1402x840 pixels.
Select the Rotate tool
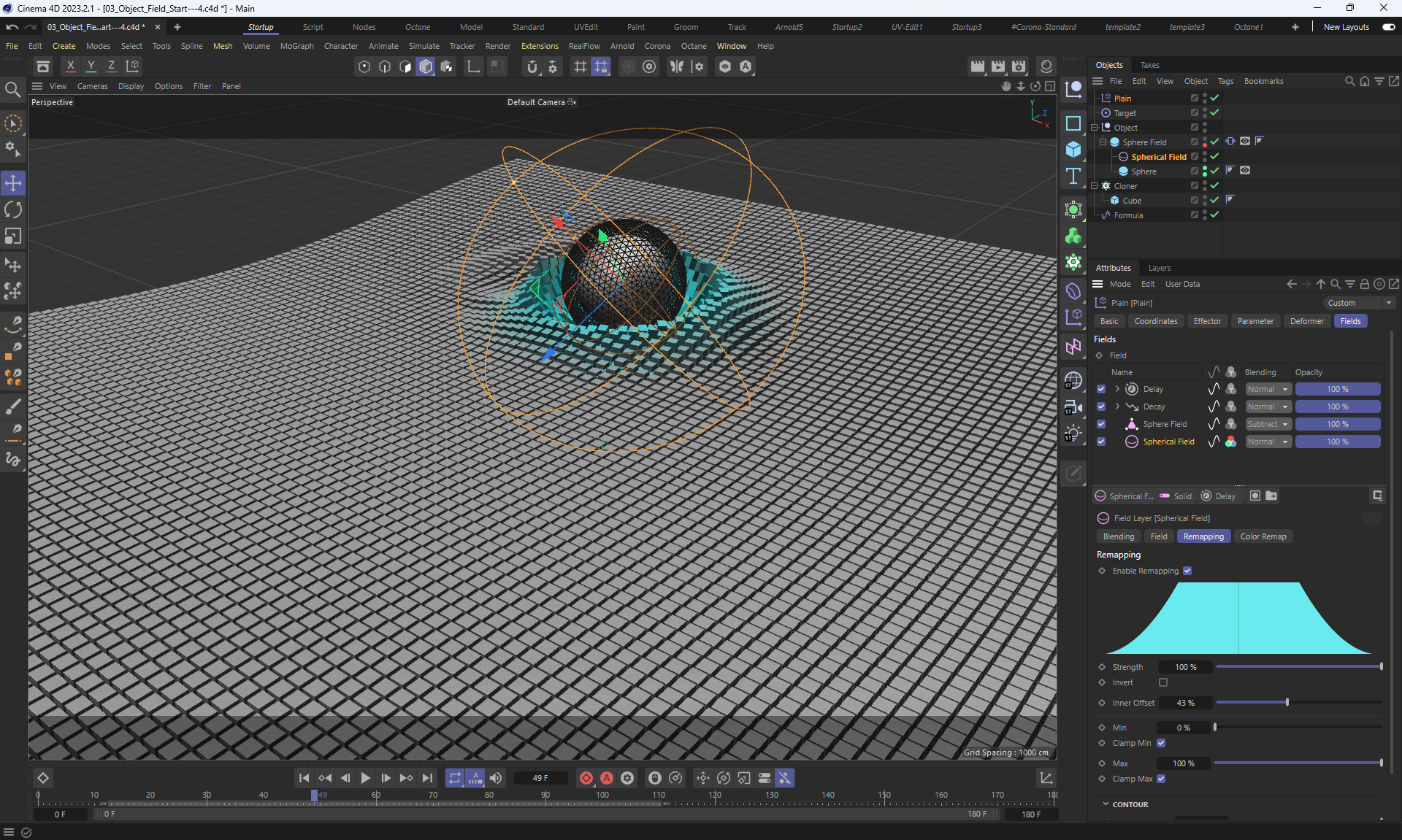13,210
